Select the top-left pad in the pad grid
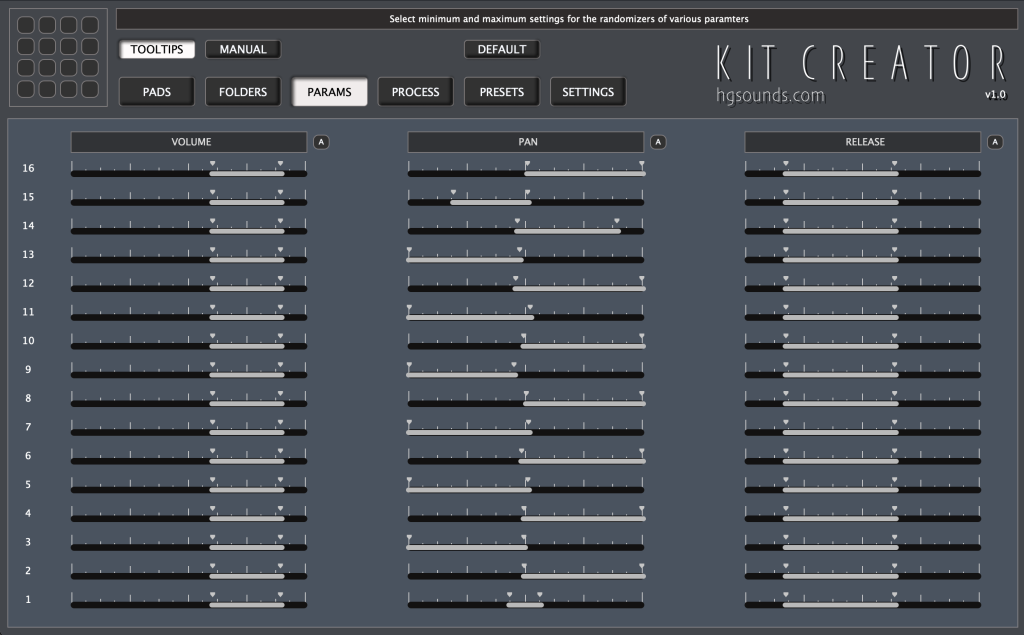Viewport: 1024px width, 635px height. point(26,25)
